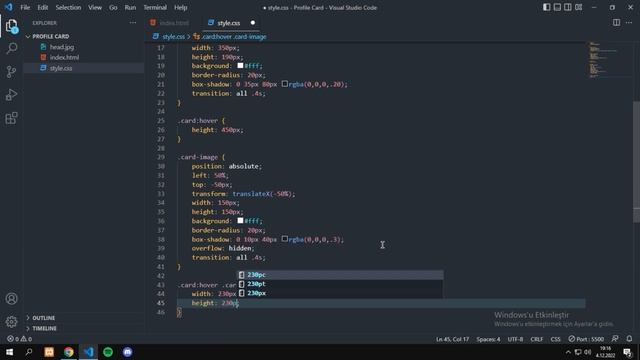The height and width of the screenshot is (360, 640).
Task: Toggle Secondary Side Bar layout icon
Action: pos(568,7)
